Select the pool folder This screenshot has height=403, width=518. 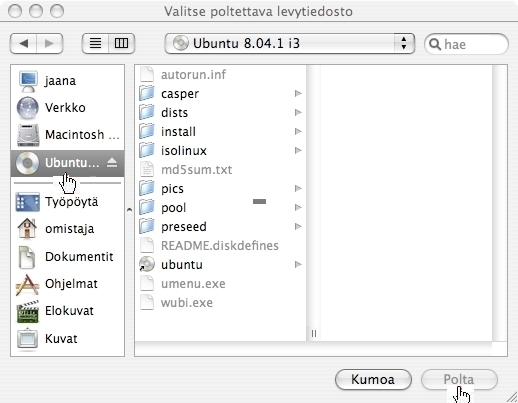coord(221,208)
